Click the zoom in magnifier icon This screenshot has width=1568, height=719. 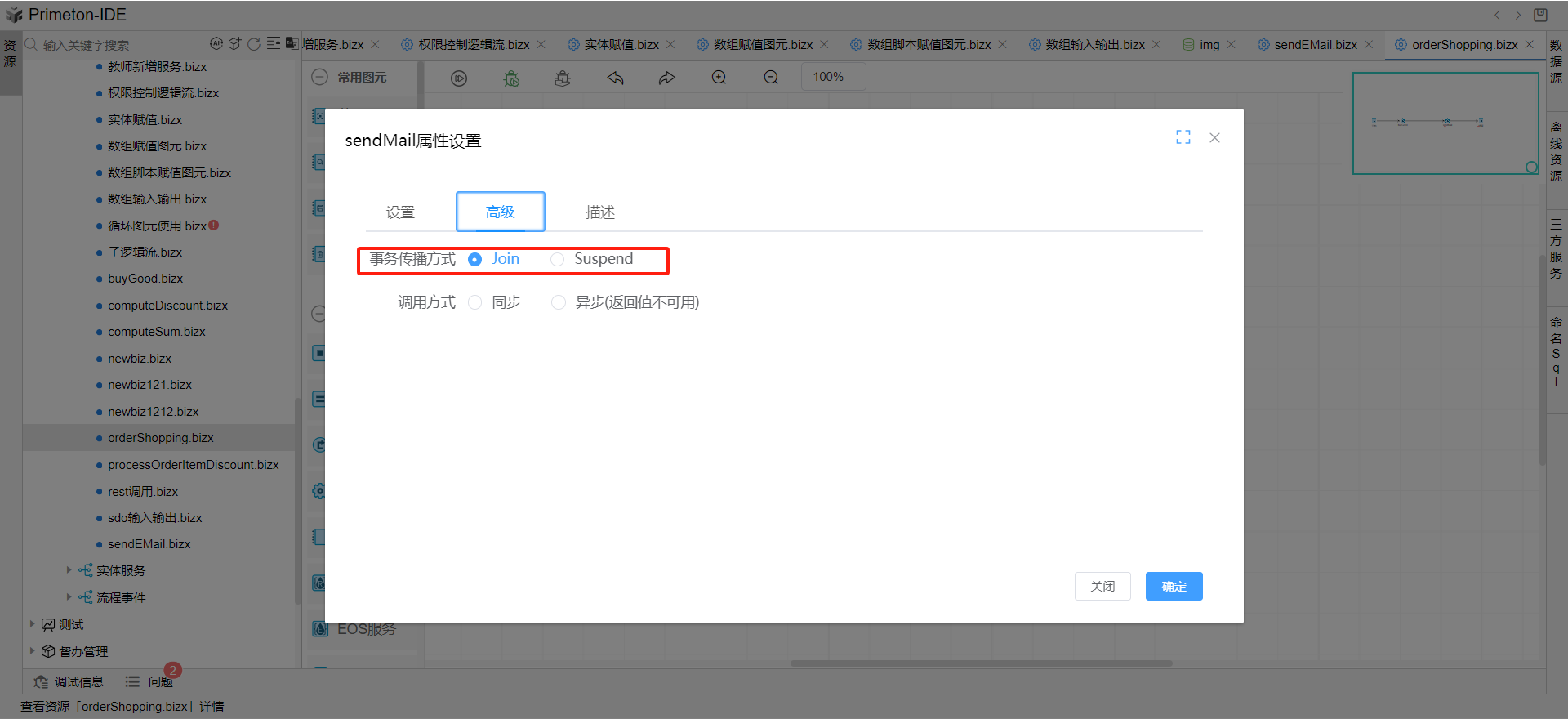click(x=719, y=78)
